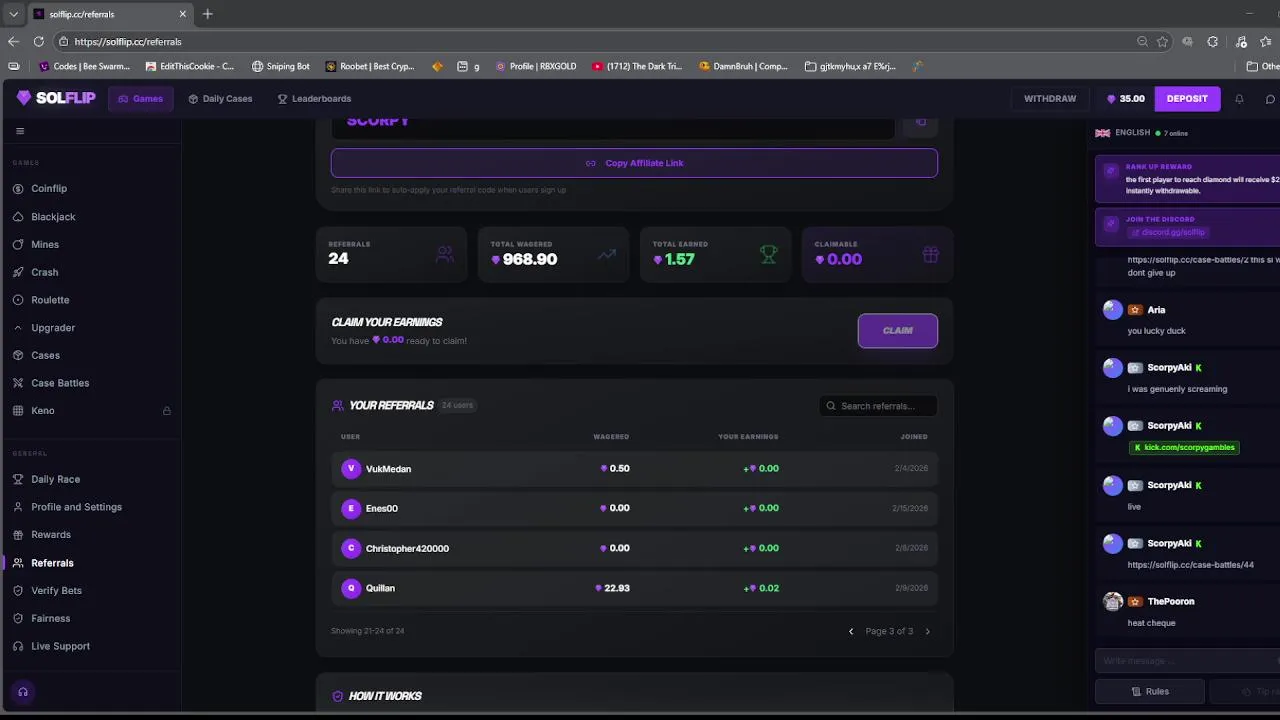Click the Total Earned trophy icon
This screenshot has height=720, width=1280.
click(768, 255)
